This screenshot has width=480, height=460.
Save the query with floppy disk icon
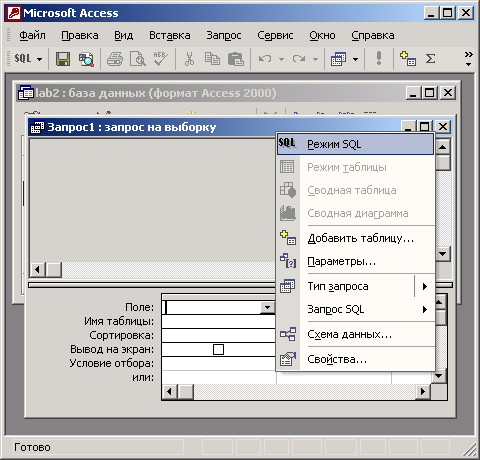pos(63,59)
